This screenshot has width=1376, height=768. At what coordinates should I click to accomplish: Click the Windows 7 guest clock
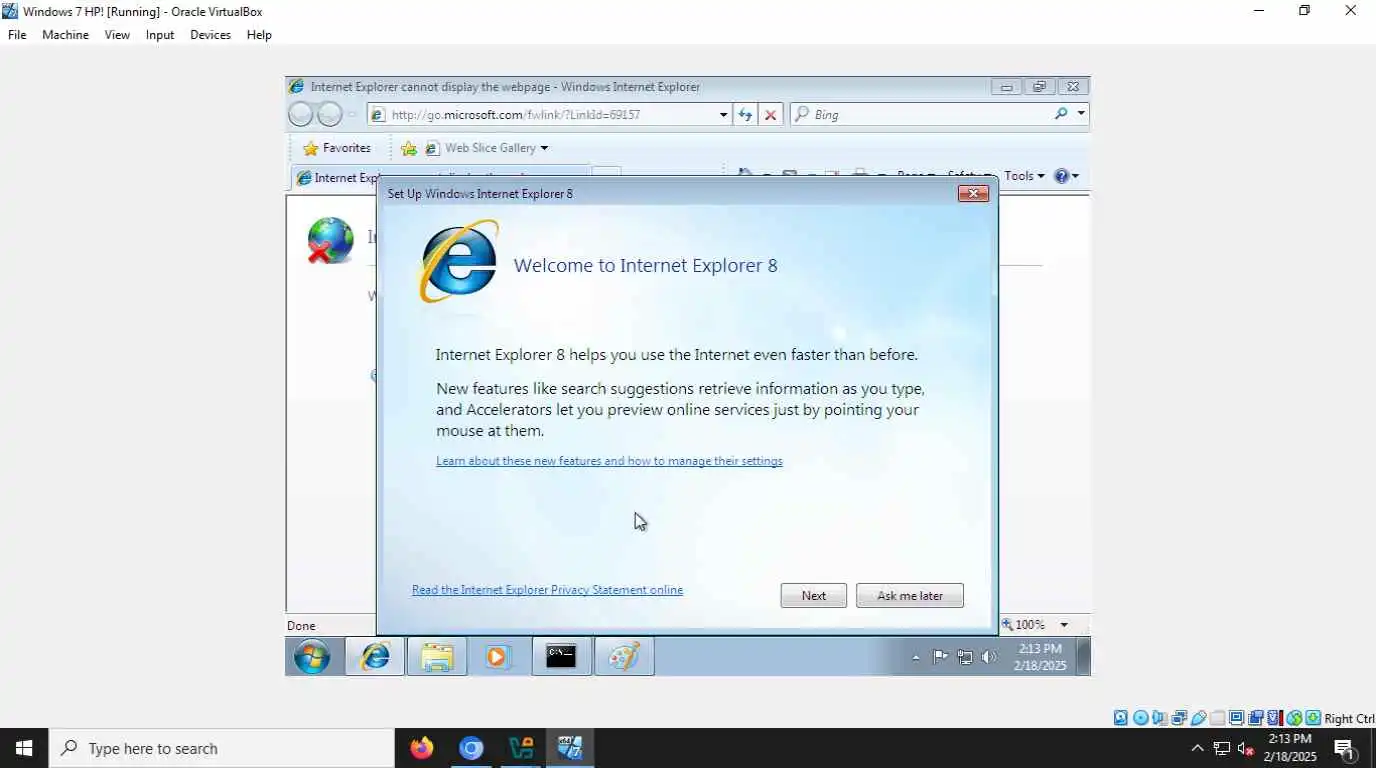click(x=1040, y=657)
